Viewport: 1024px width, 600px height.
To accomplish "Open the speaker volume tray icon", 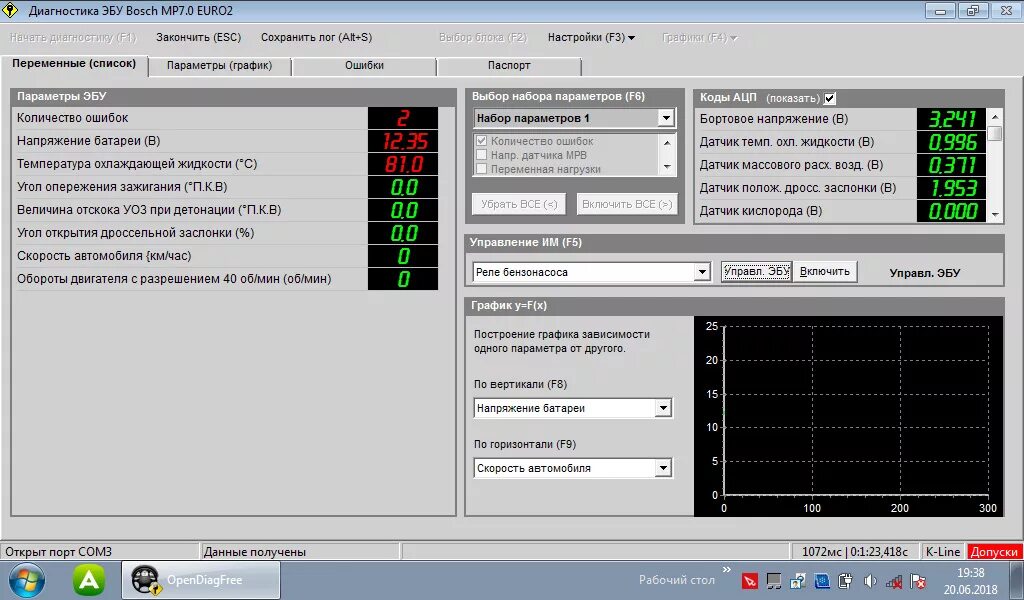I will [x=869, y=580].
